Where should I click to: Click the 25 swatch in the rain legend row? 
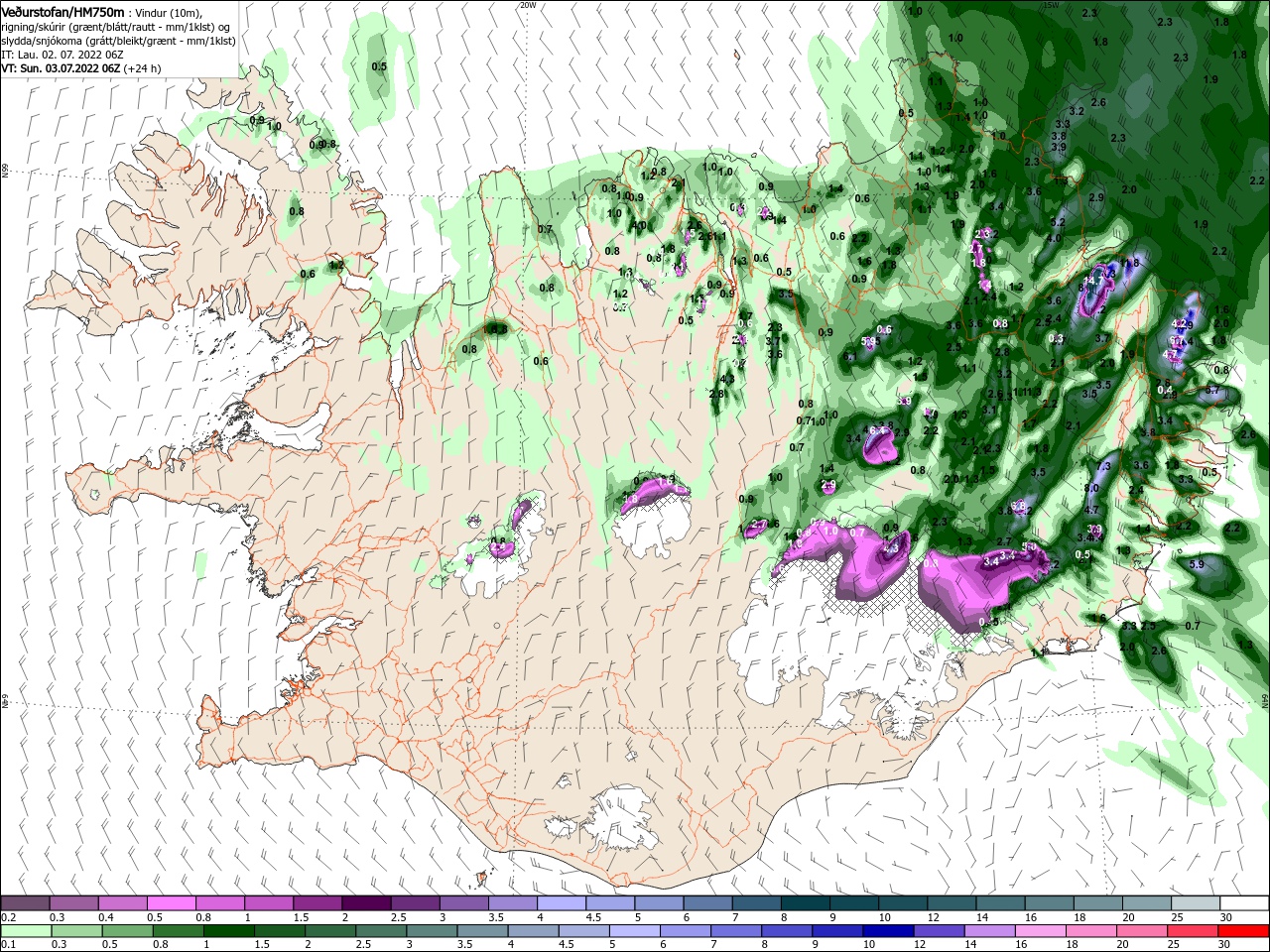[1194, 931]
